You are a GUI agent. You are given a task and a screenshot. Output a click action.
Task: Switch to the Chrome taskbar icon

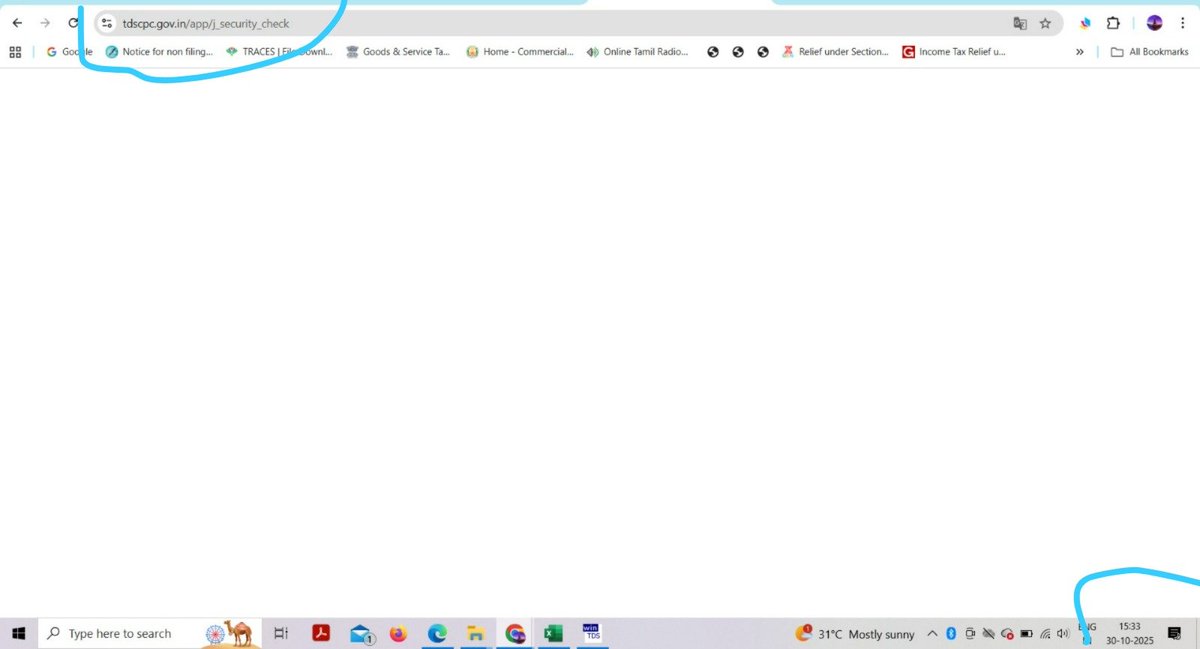pyautogui.click(x=515, y=633)
